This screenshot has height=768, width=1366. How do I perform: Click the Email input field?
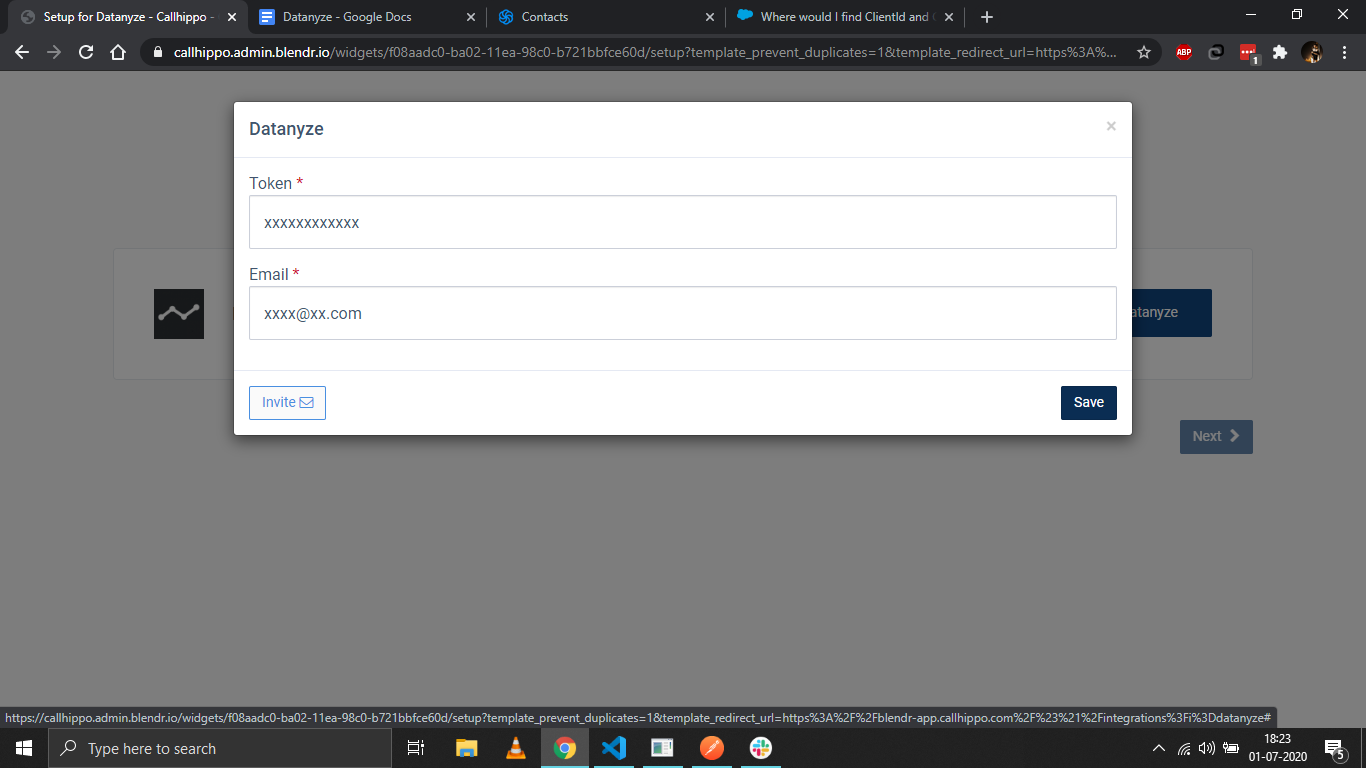[x=683, y=313]
